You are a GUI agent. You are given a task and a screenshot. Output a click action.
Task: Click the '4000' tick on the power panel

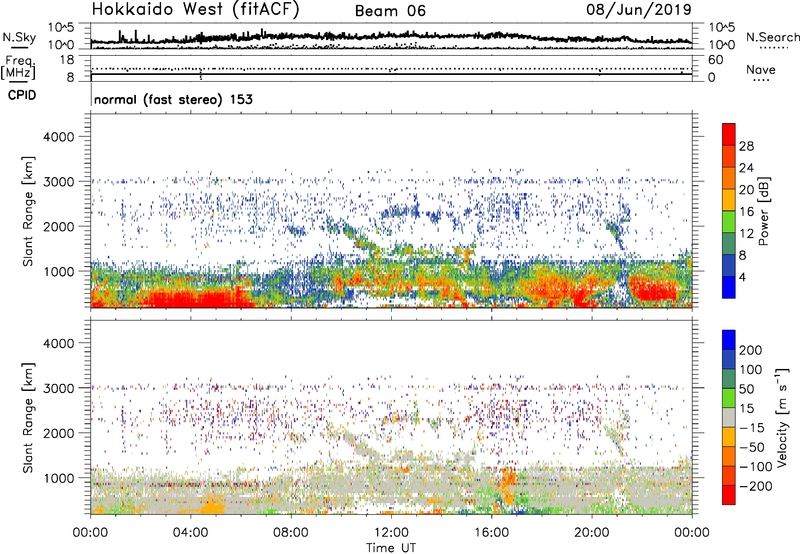click(59, 137)
